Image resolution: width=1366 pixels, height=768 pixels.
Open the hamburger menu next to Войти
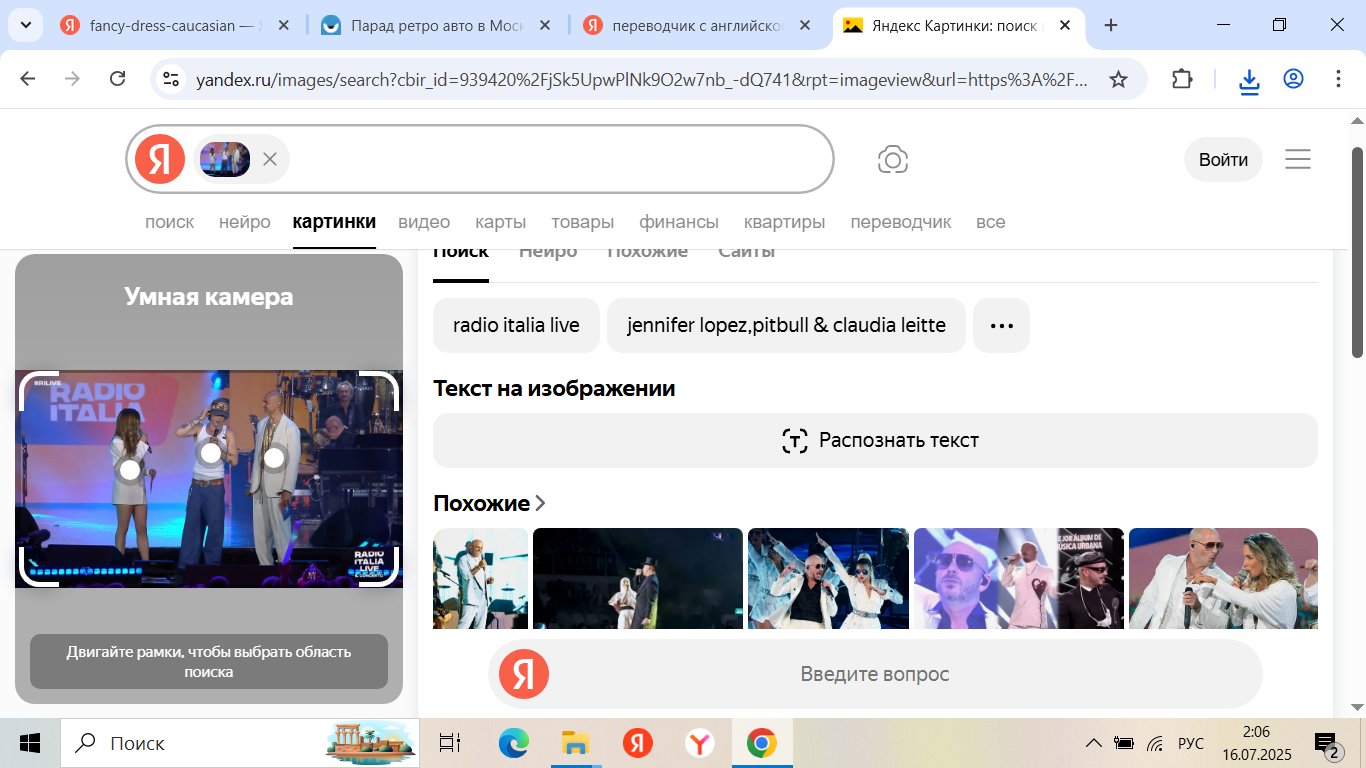coord(1297,160)
